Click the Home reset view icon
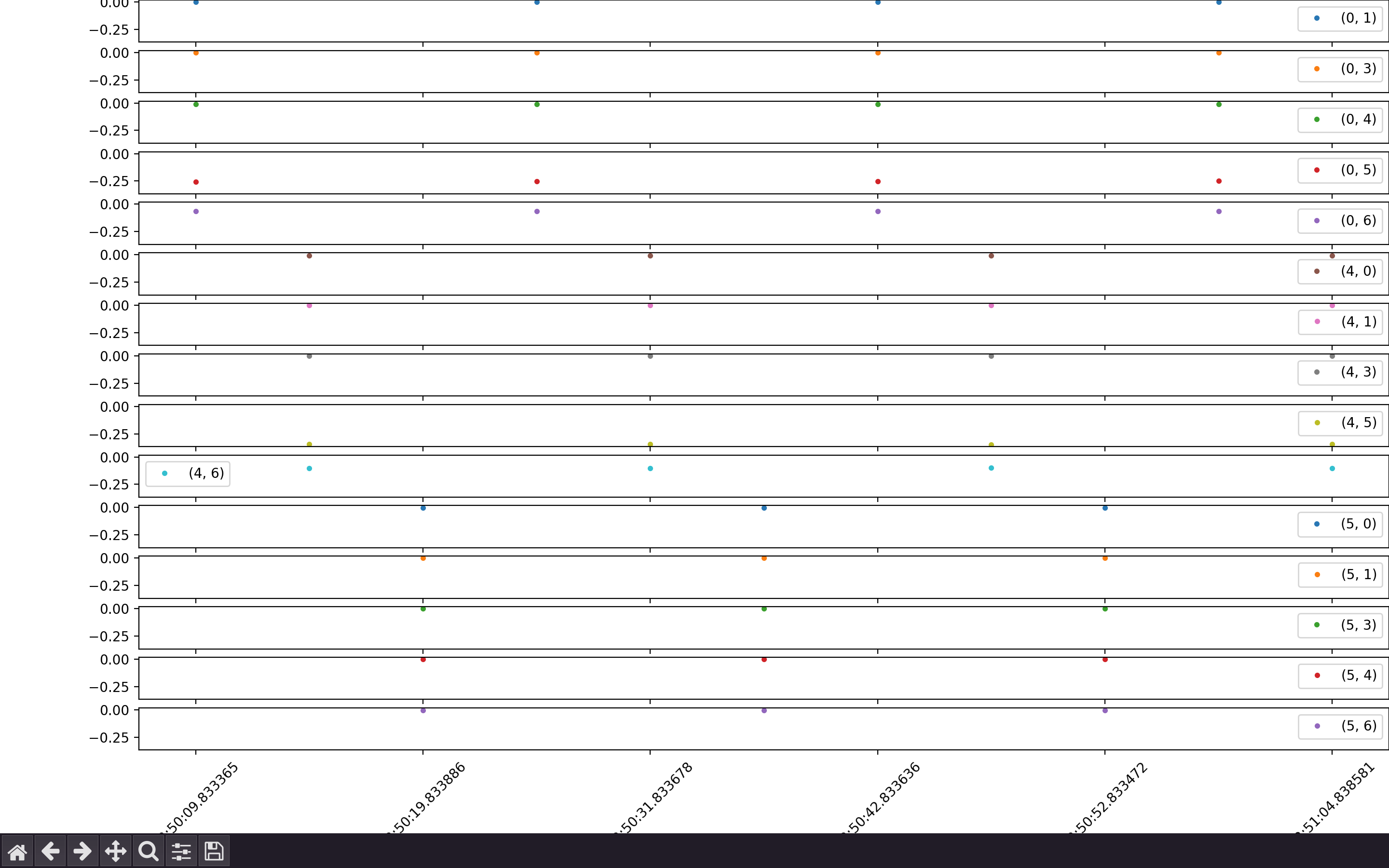 click(x=17, y=851)
